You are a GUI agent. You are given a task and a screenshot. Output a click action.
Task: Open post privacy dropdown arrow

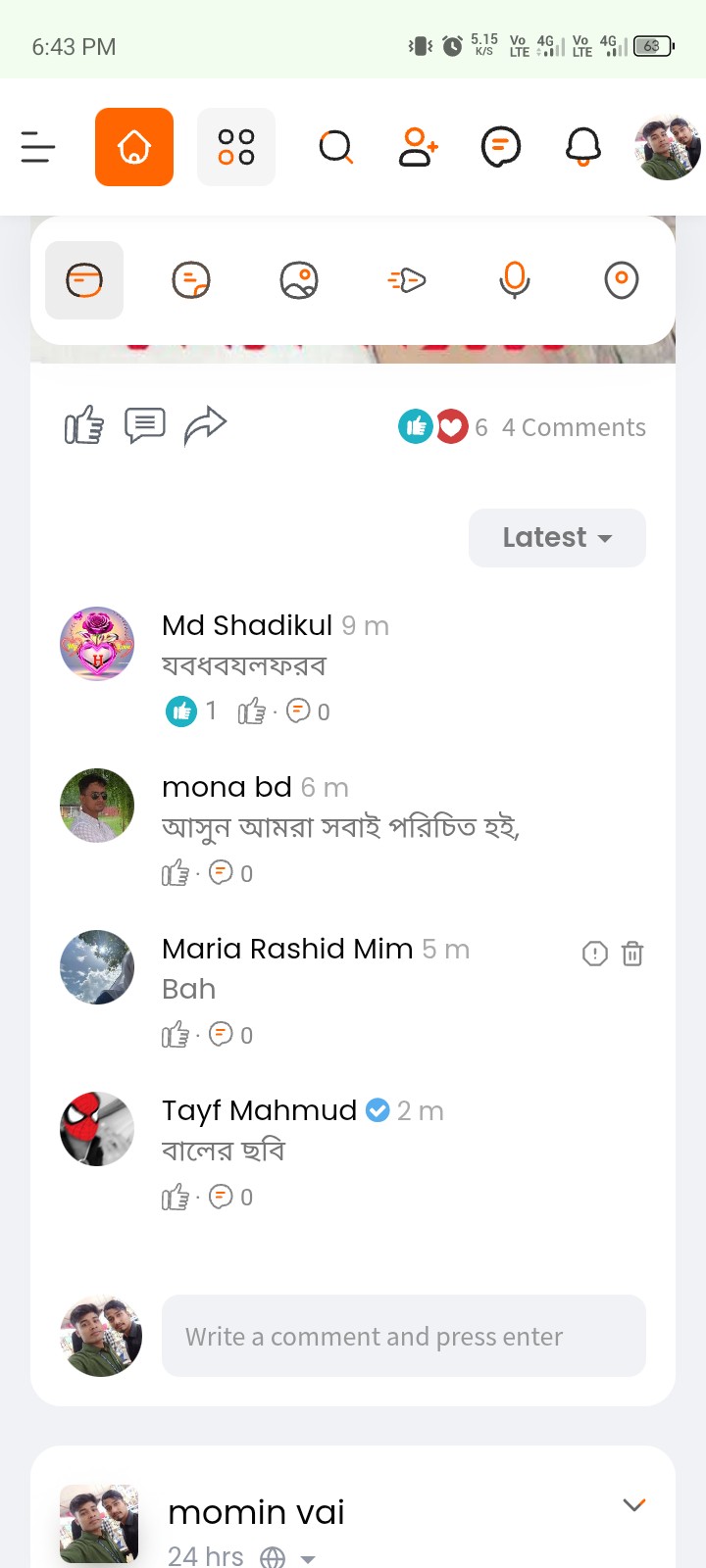coord(308,1558)
